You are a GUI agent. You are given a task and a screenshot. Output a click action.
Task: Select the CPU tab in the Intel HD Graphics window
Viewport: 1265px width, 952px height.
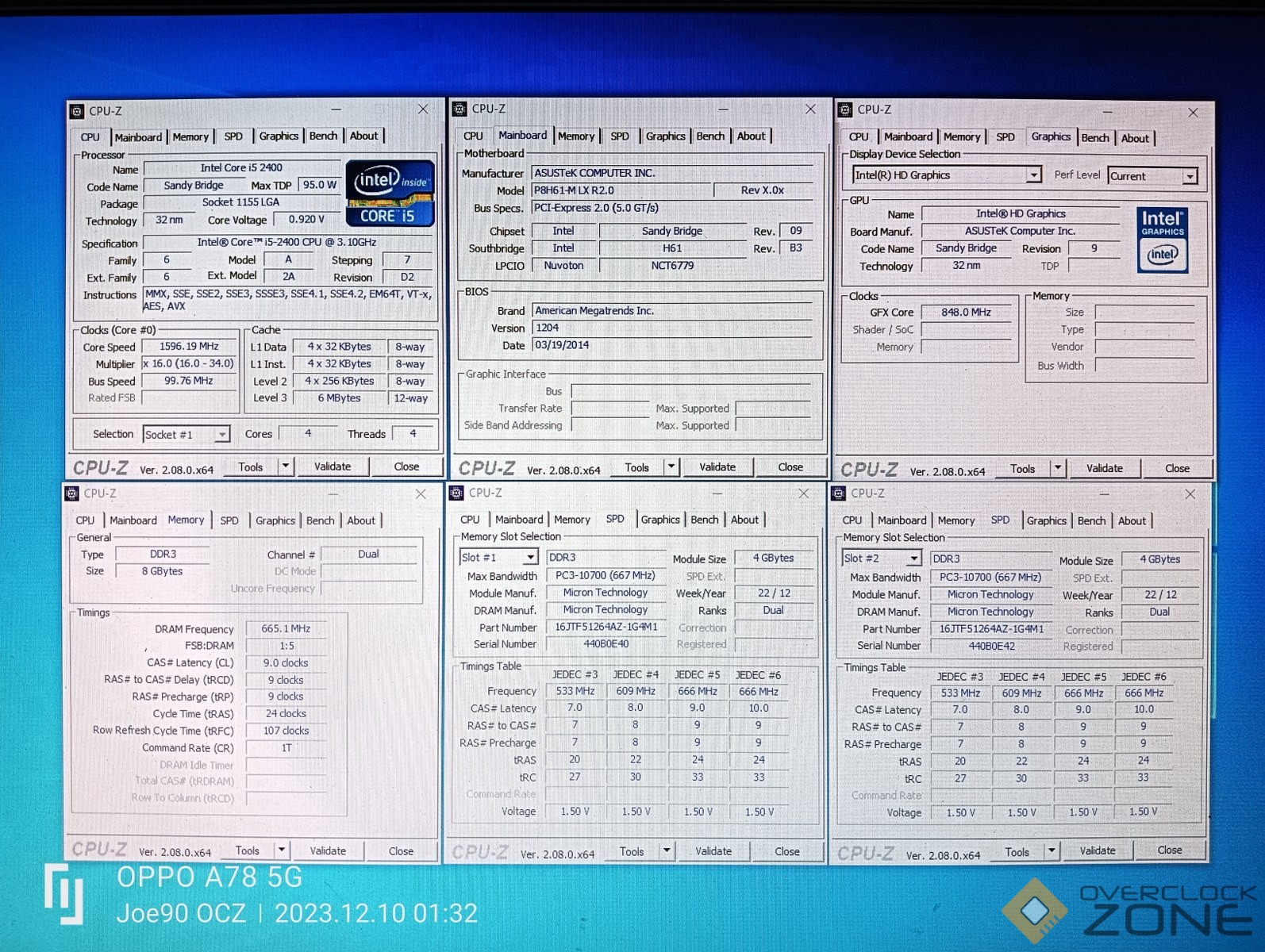tap(859, 137)
